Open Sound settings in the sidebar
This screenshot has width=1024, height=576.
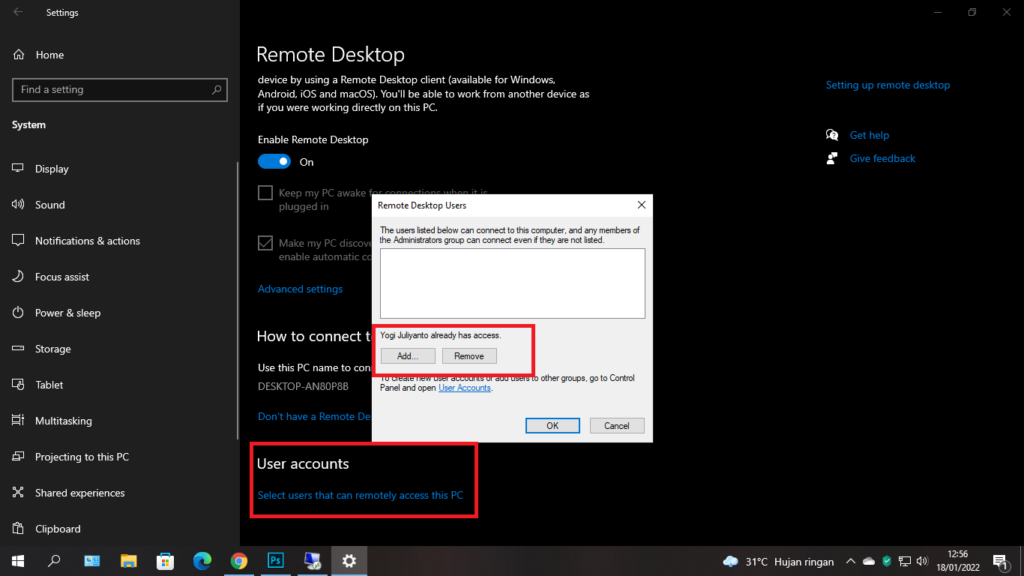tap(49, 205)
